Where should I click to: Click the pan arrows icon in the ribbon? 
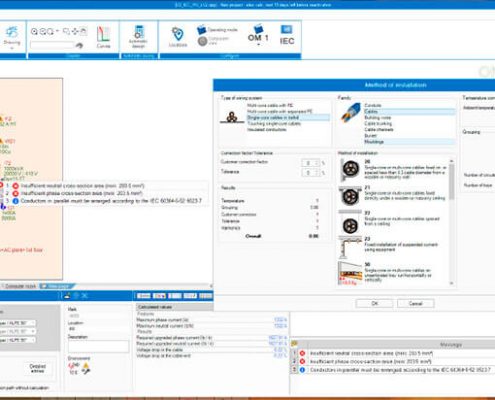[75, 31]
